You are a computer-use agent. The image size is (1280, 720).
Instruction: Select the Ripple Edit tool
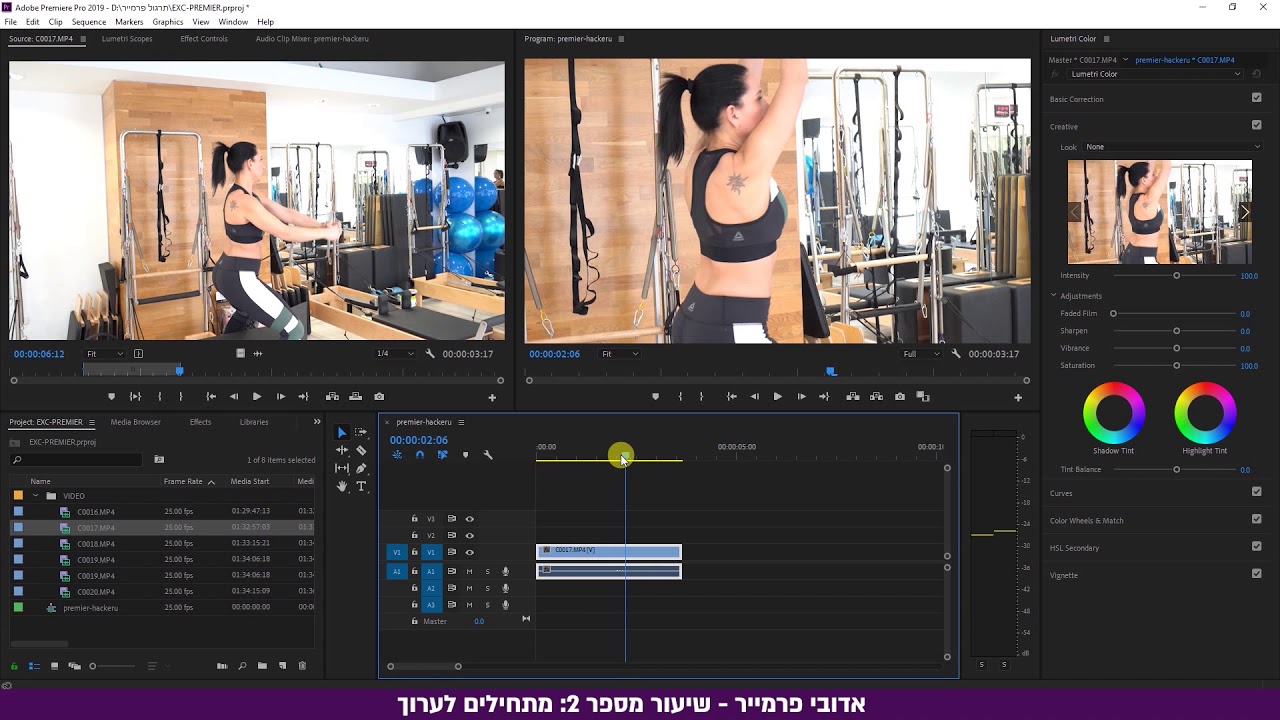click(342, 450)
